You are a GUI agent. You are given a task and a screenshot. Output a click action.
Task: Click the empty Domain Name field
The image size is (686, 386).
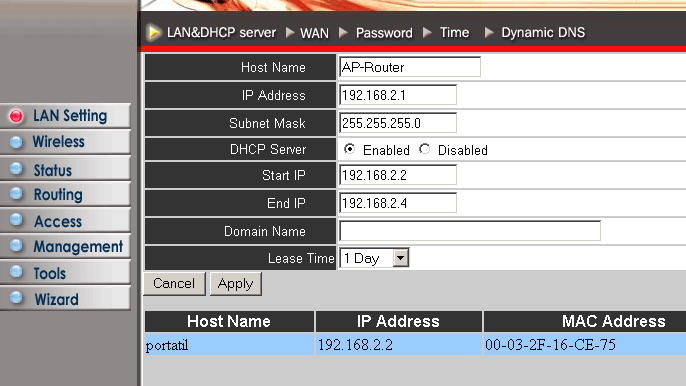tap(470, 231)
